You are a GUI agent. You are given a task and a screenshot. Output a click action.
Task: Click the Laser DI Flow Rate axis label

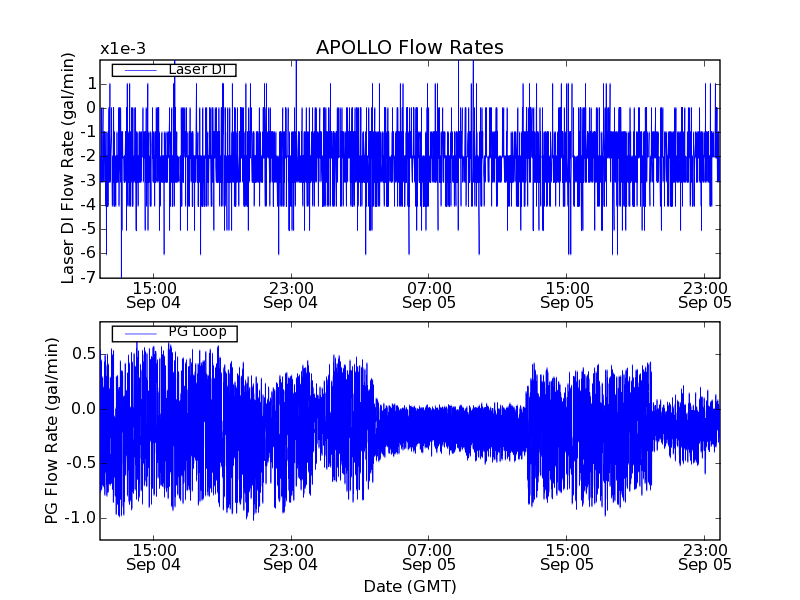click(68, 168)
